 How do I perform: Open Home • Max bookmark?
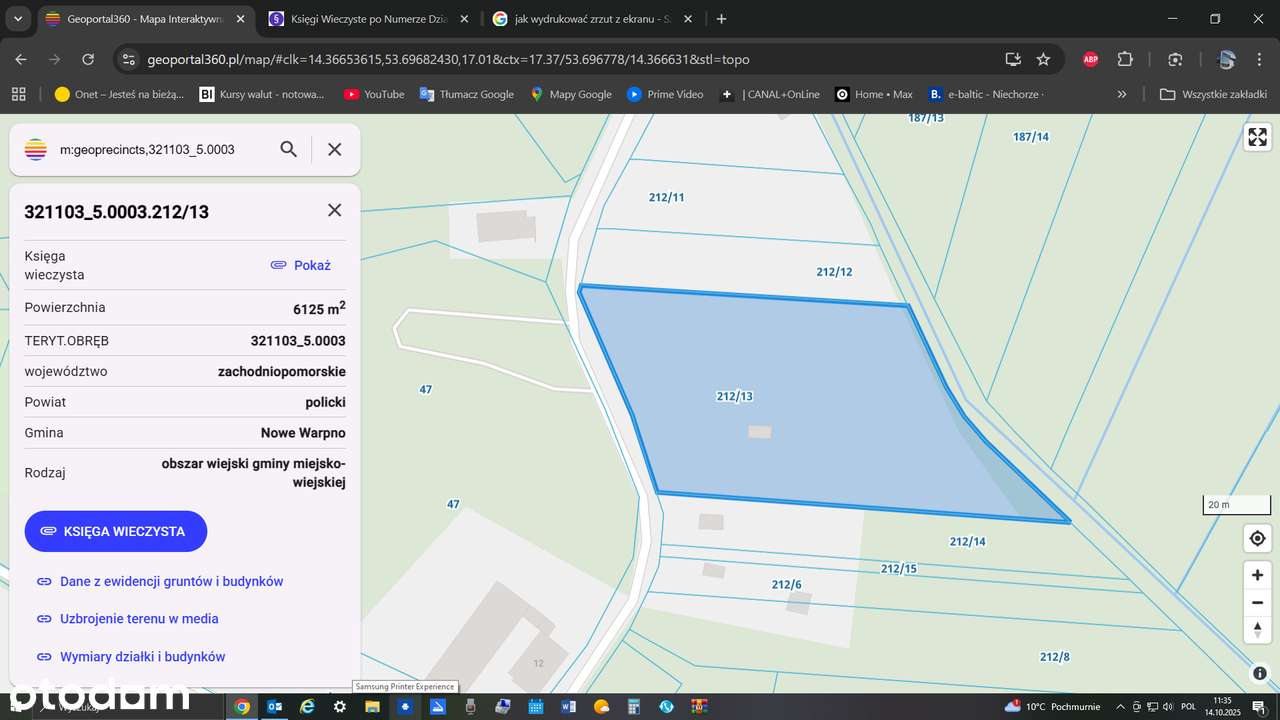[874, 94]
